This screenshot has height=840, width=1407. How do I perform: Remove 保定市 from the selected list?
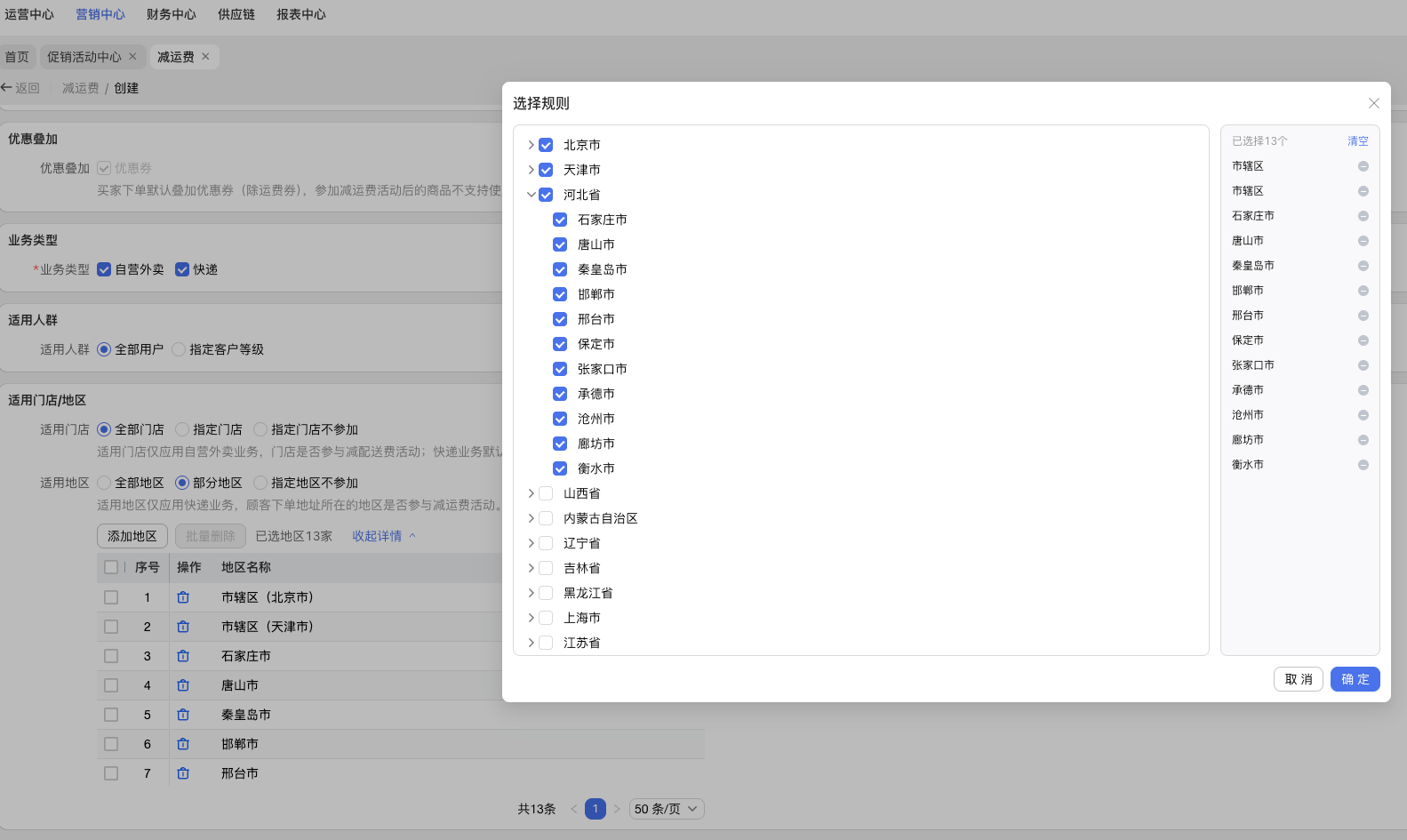1363,340
